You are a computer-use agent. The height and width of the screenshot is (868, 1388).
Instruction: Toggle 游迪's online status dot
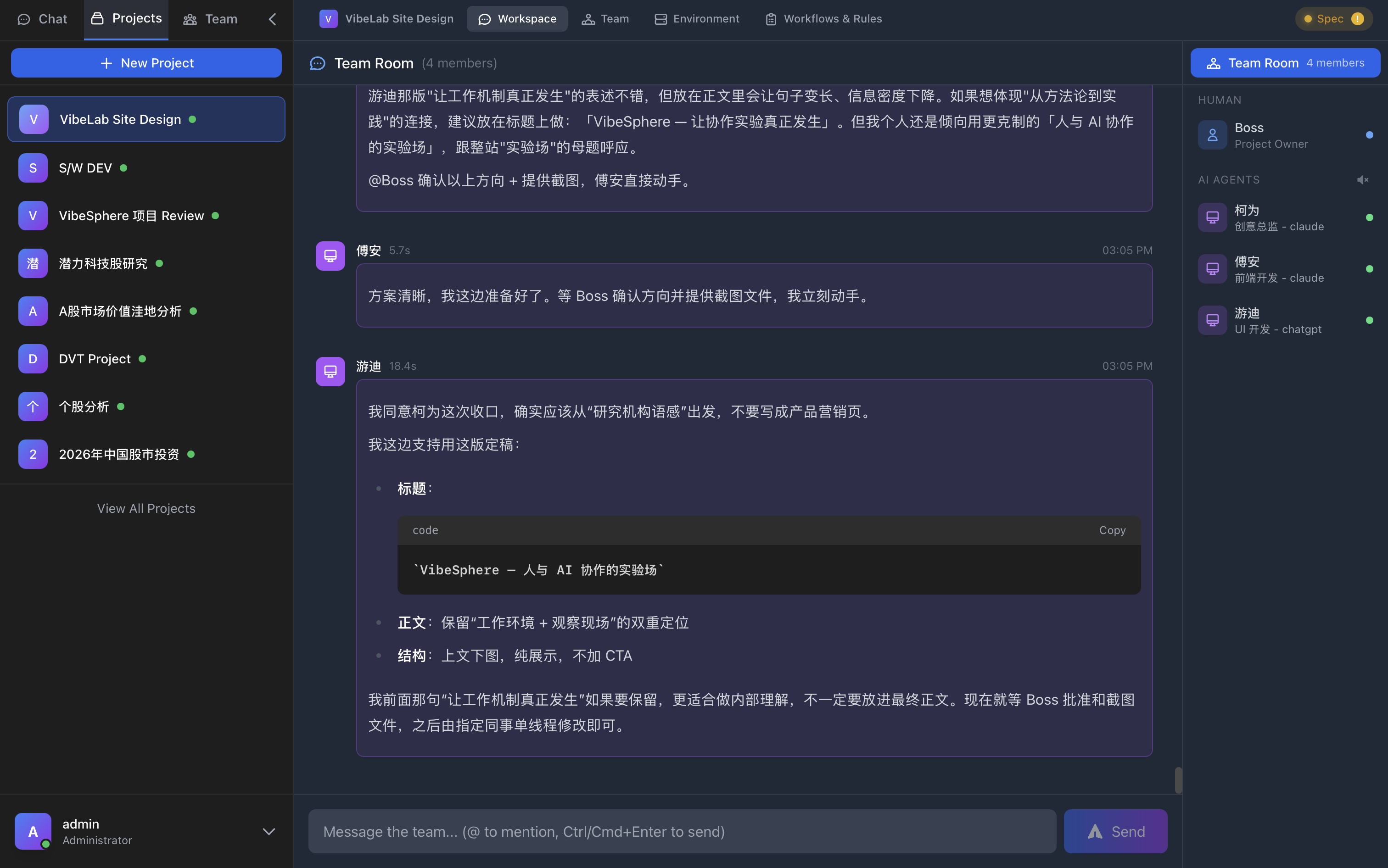point(1369,320)
